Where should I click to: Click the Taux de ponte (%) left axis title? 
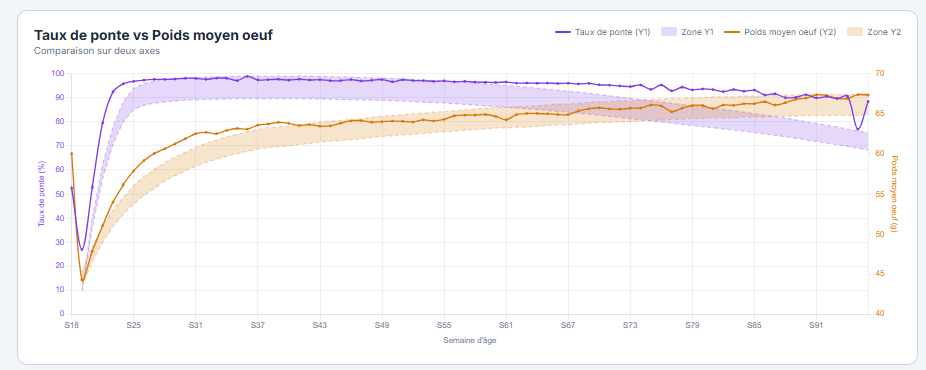(x=41, y=194)
